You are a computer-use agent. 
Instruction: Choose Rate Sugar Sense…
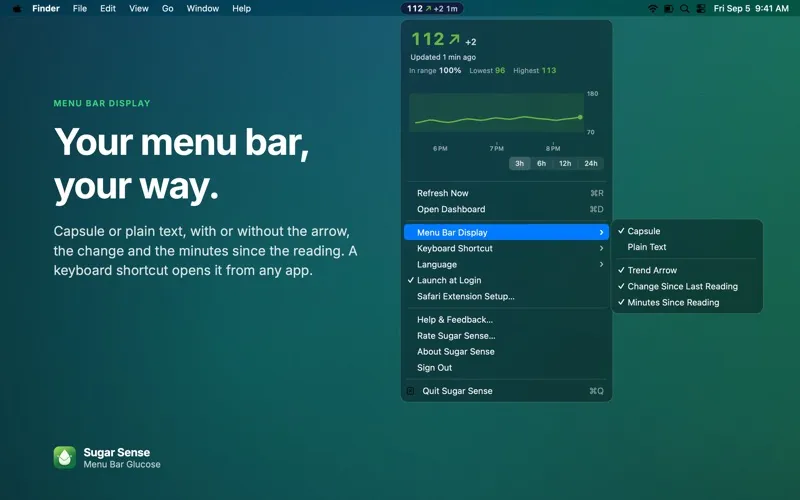(506, 336)
